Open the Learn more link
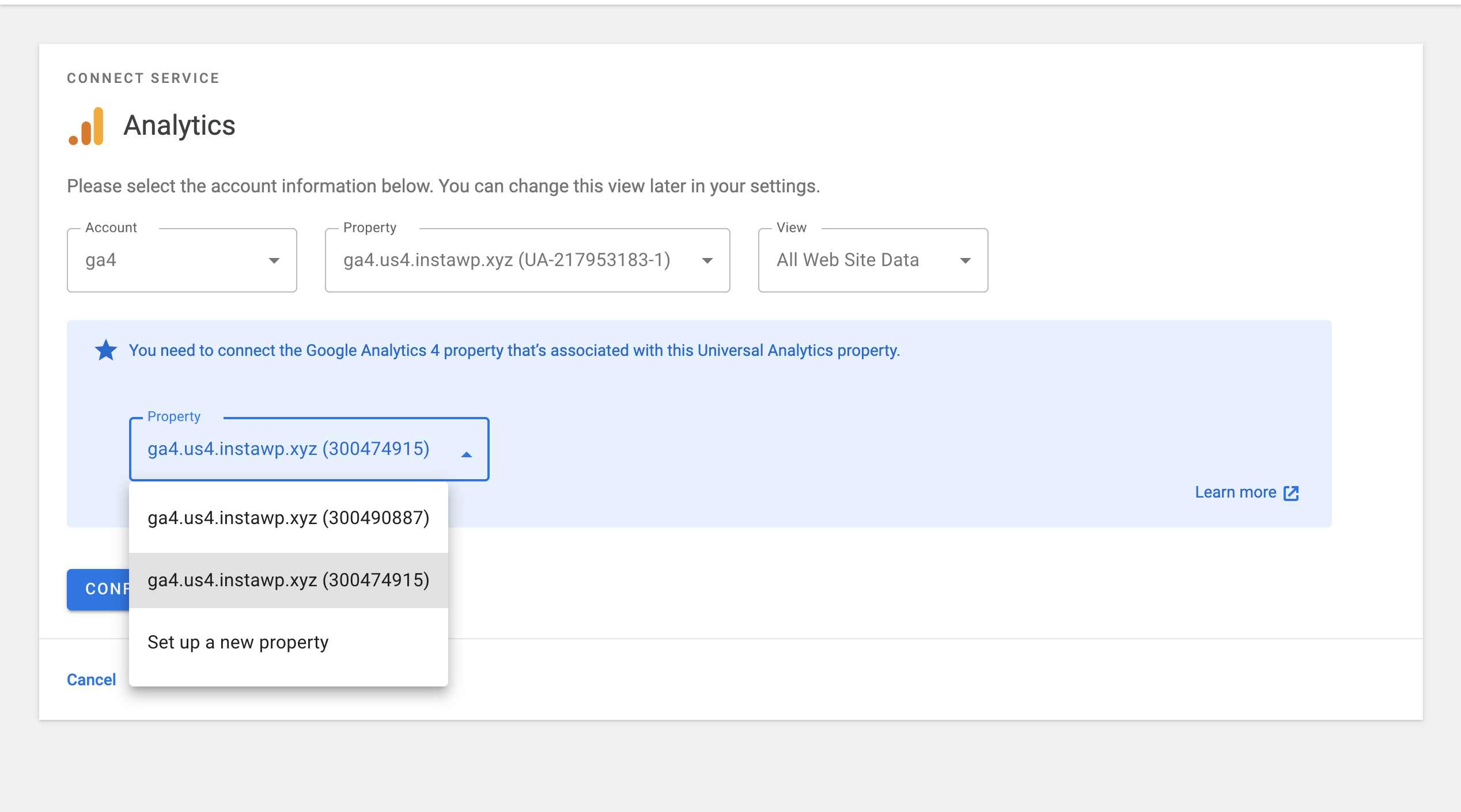The height and width of the screenshot is (812, 1461). pos(1236,492)
